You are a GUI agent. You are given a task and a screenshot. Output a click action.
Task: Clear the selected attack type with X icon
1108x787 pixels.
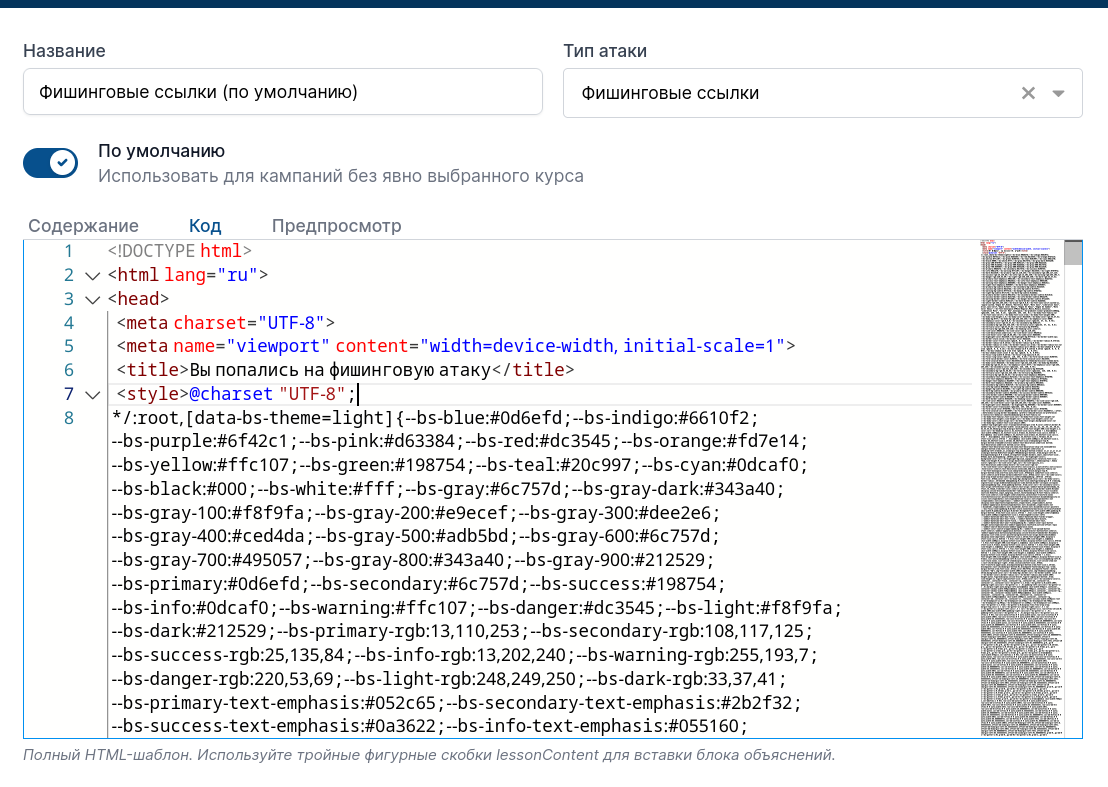pos(1028,93)
